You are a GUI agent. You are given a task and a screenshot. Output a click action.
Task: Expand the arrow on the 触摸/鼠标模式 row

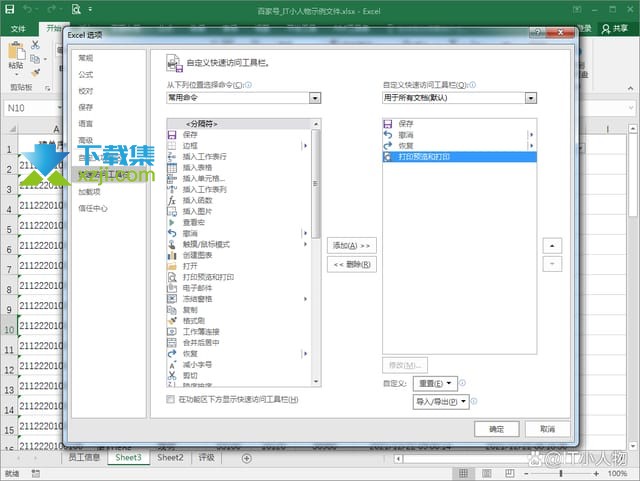coord(305,244)
